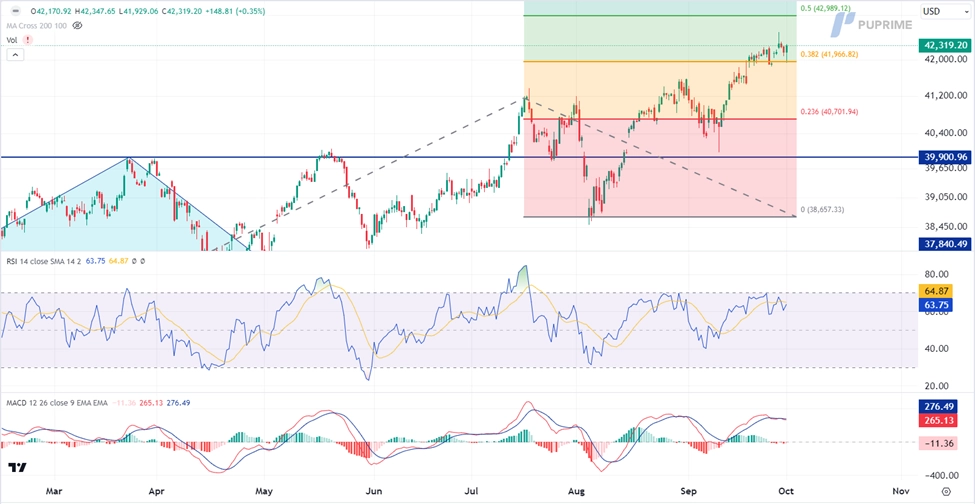This screenshot has width=975, height=504.
Task: Click the current price label 42,319.20 on price axis
Action: pos(945,45)
